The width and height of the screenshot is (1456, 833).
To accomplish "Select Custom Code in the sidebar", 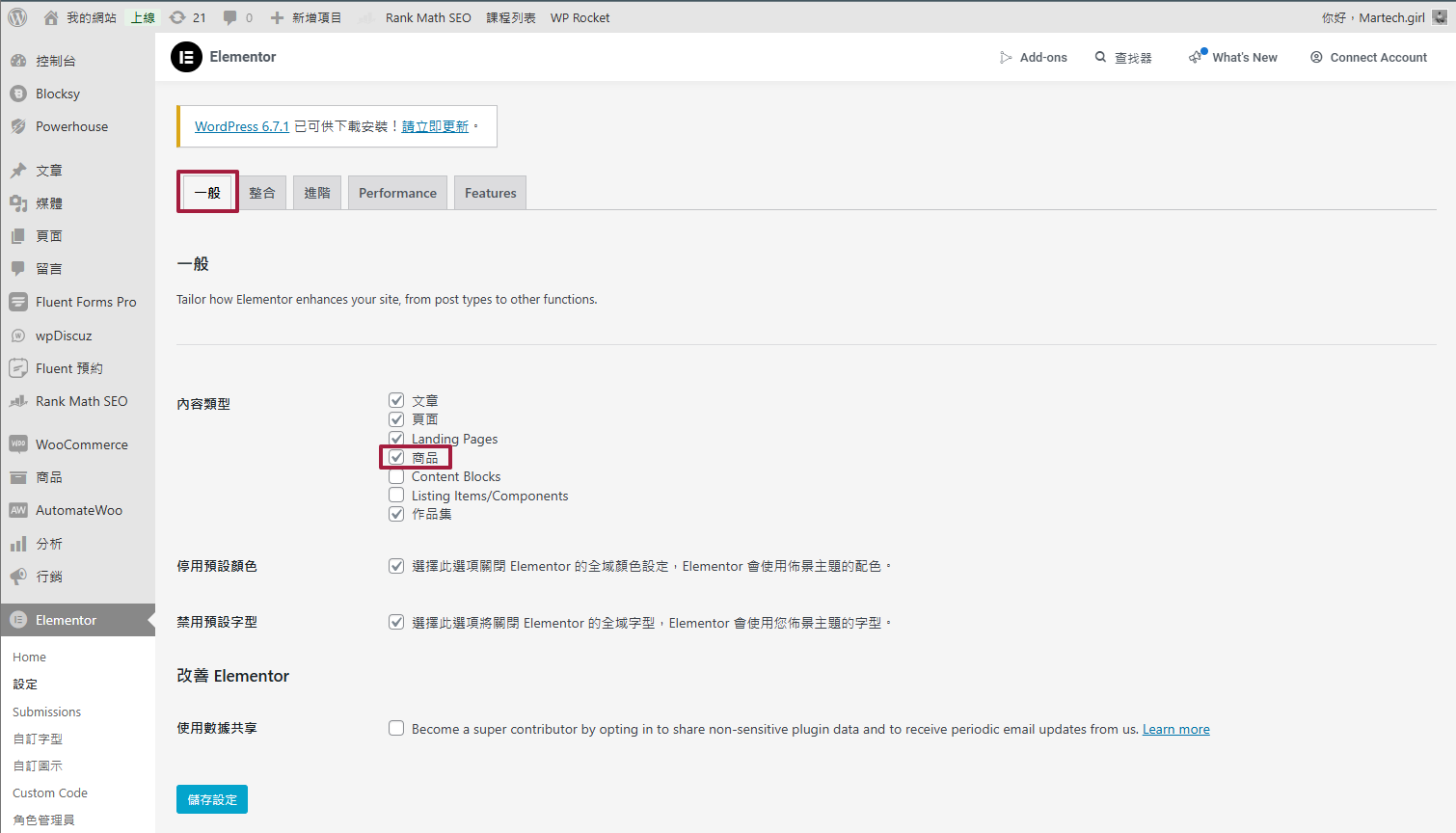I will tap(50, 792).
